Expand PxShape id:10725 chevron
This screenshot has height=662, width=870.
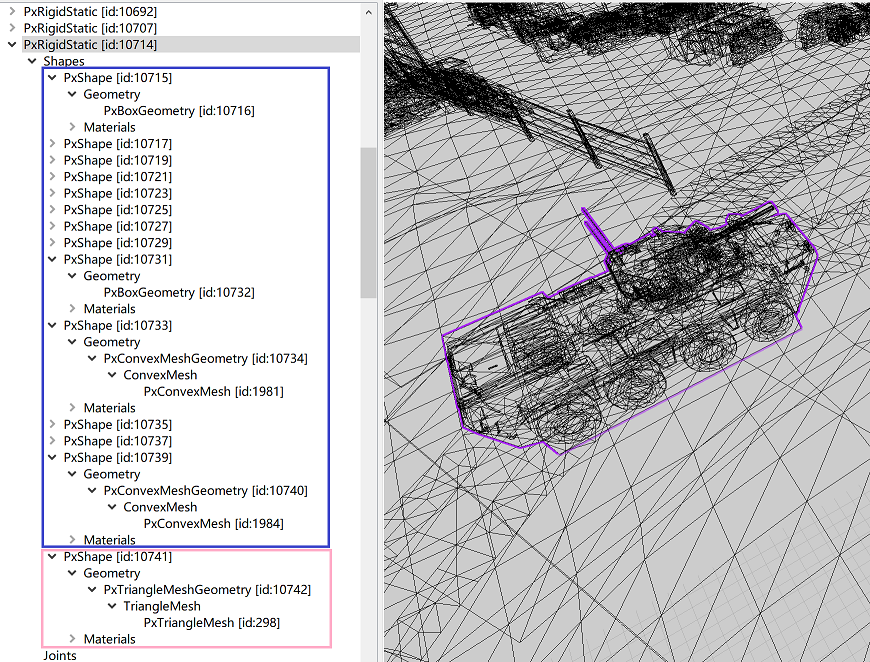point(52,210)
